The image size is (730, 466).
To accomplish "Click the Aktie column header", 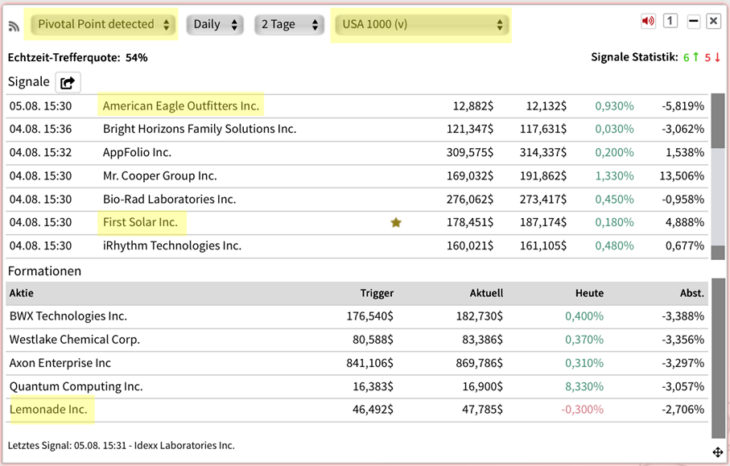I will (x=21, y=293).
